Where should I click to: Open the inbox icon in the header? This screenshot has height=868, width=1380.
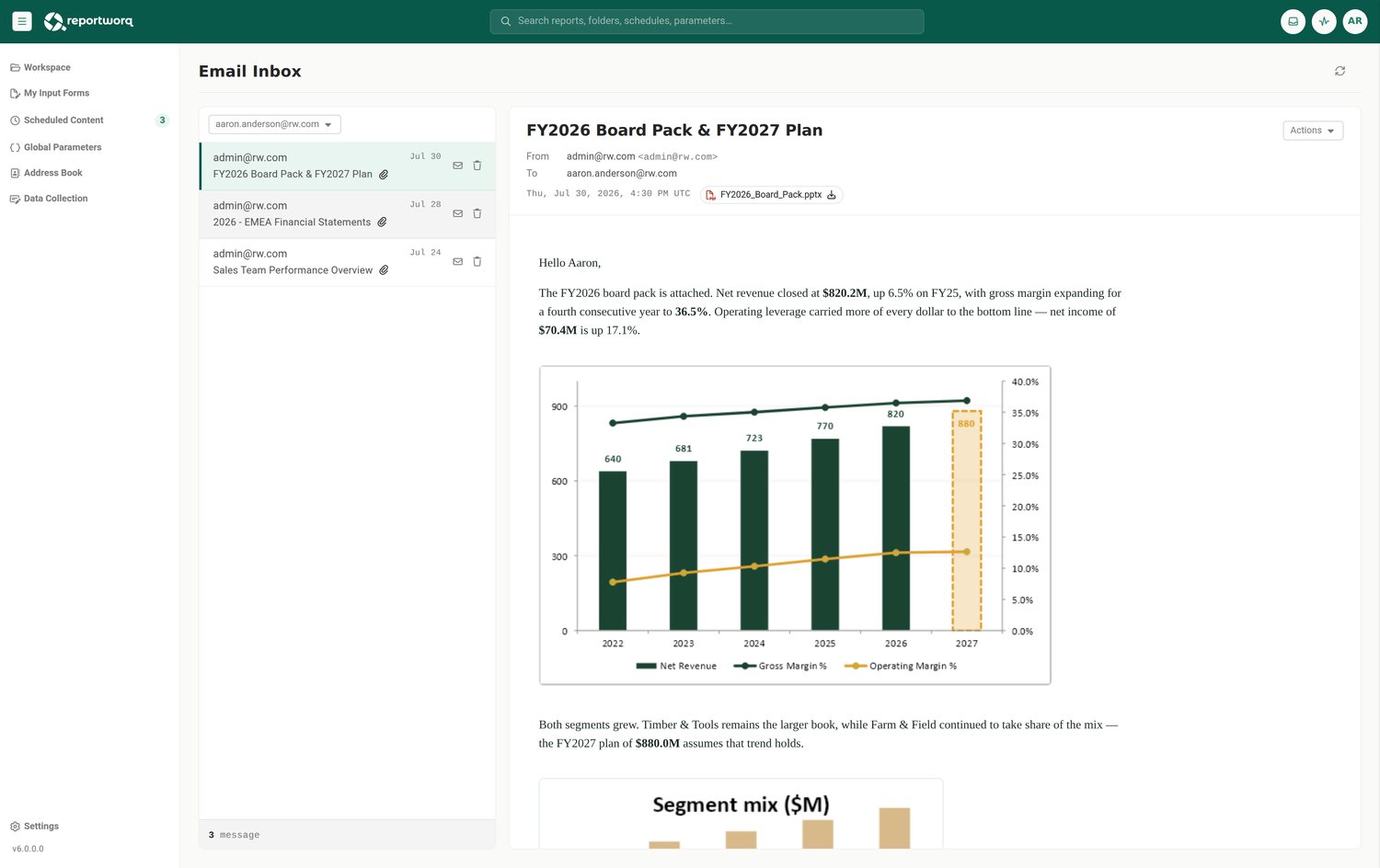click(x=1293, y=21)
